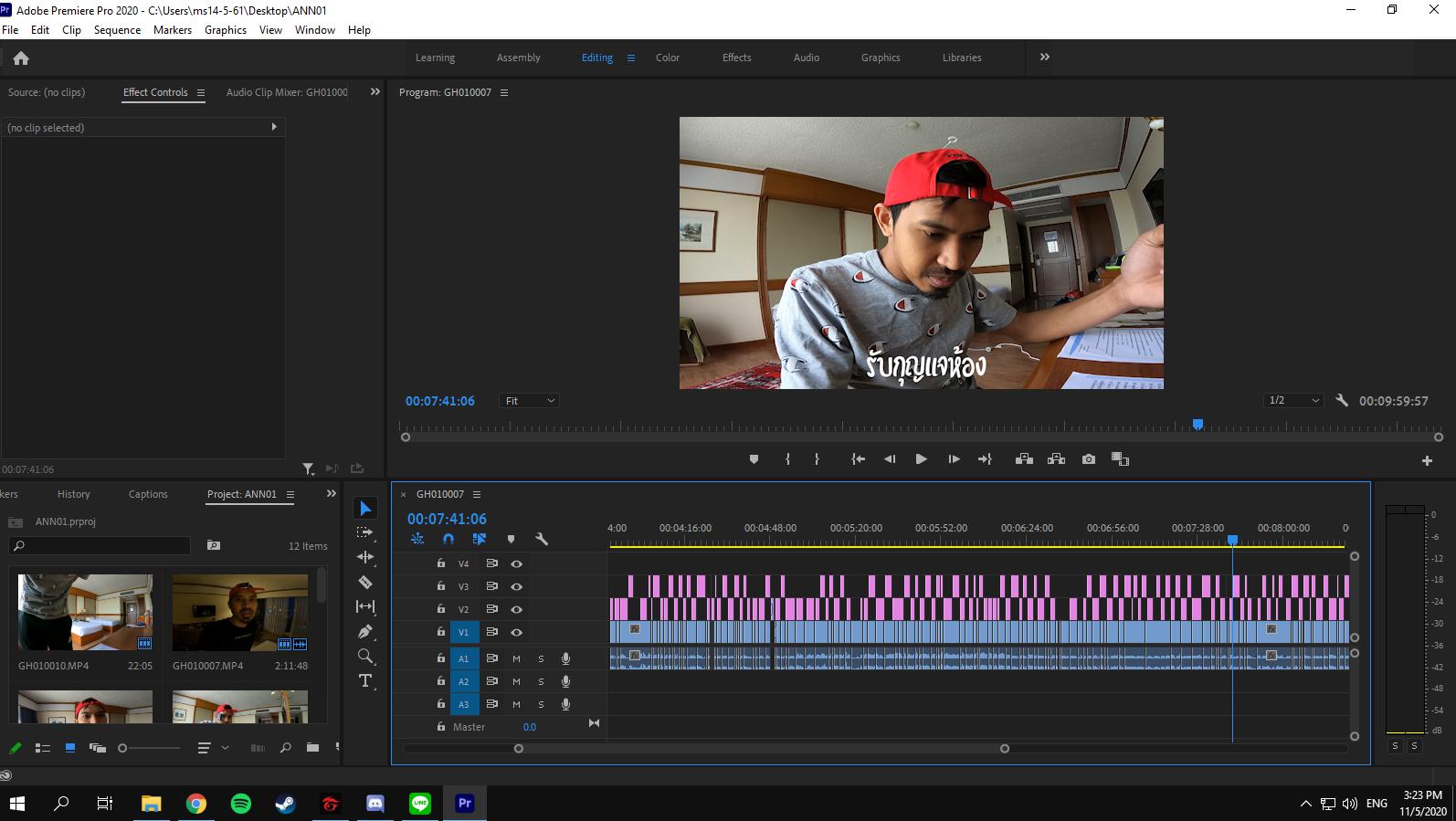
Task: Go to Out point
Action: click(985, 459)
